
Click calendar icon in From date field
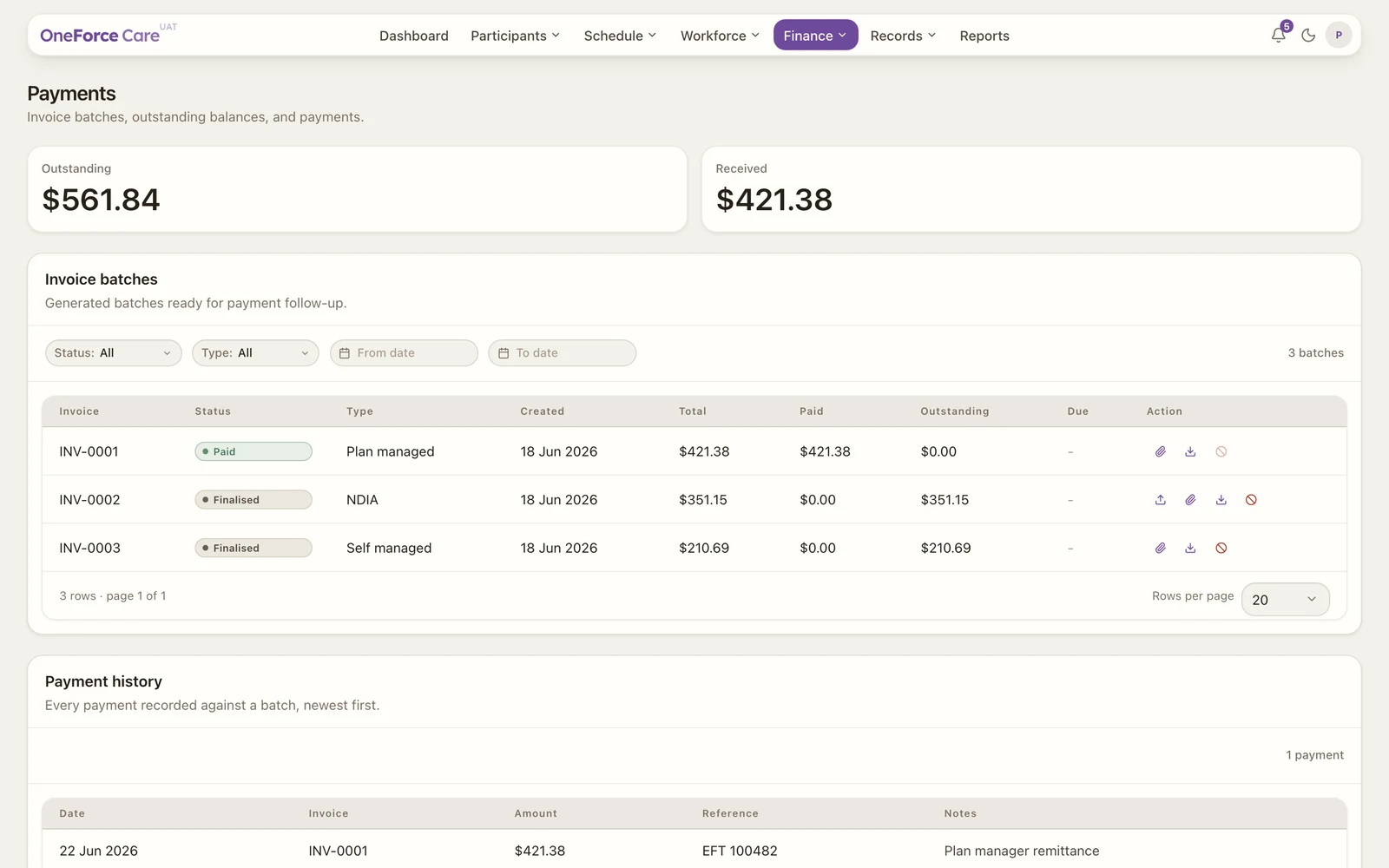coord(344,353)
